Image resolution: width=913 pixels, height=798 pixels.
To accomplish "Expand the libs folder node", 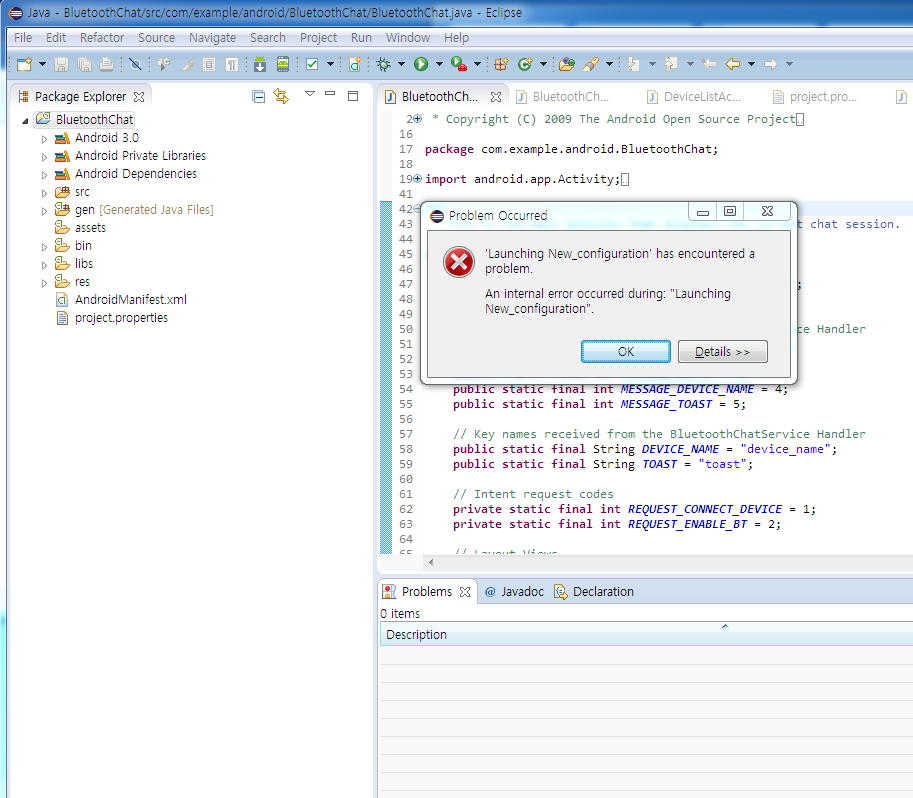I will (44, 266).
